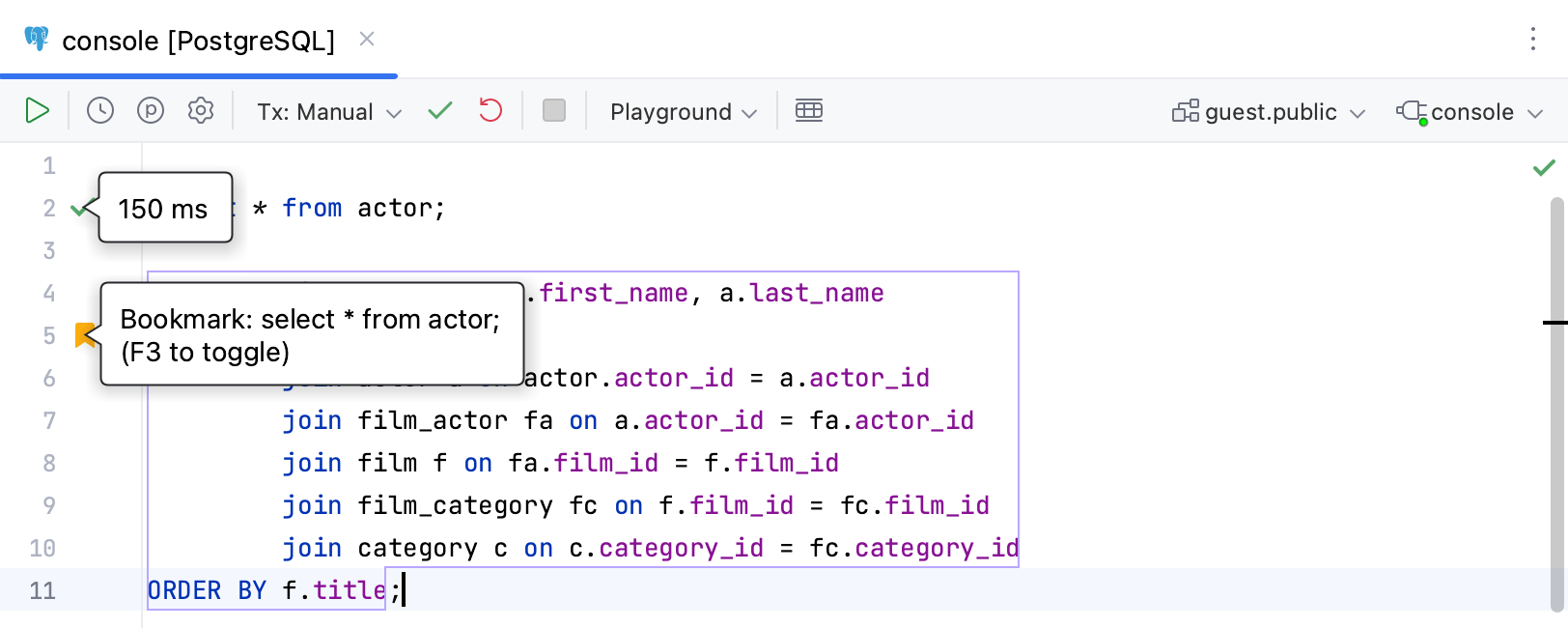Click the view parameters P icon
The image size is (1568, 628).
[151, 111]
